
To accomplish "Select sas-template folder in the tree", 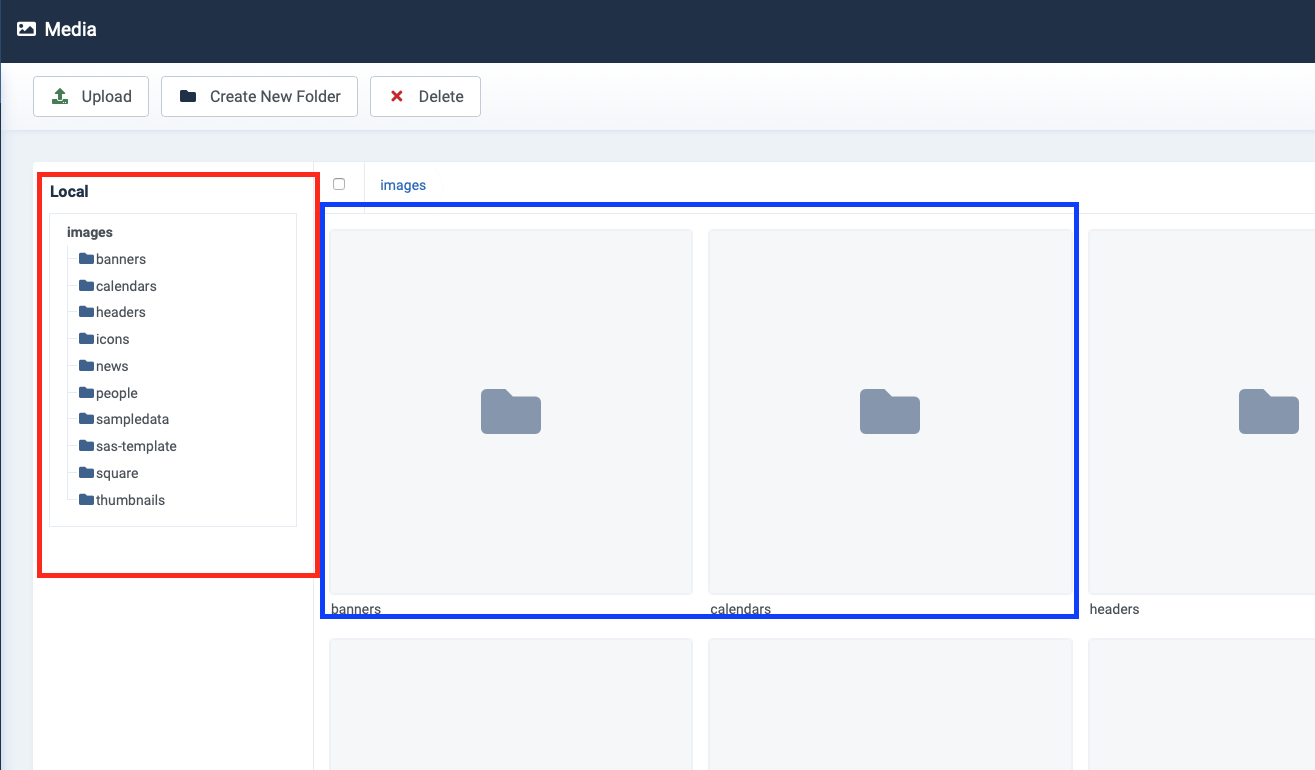I will coord(136,446).
